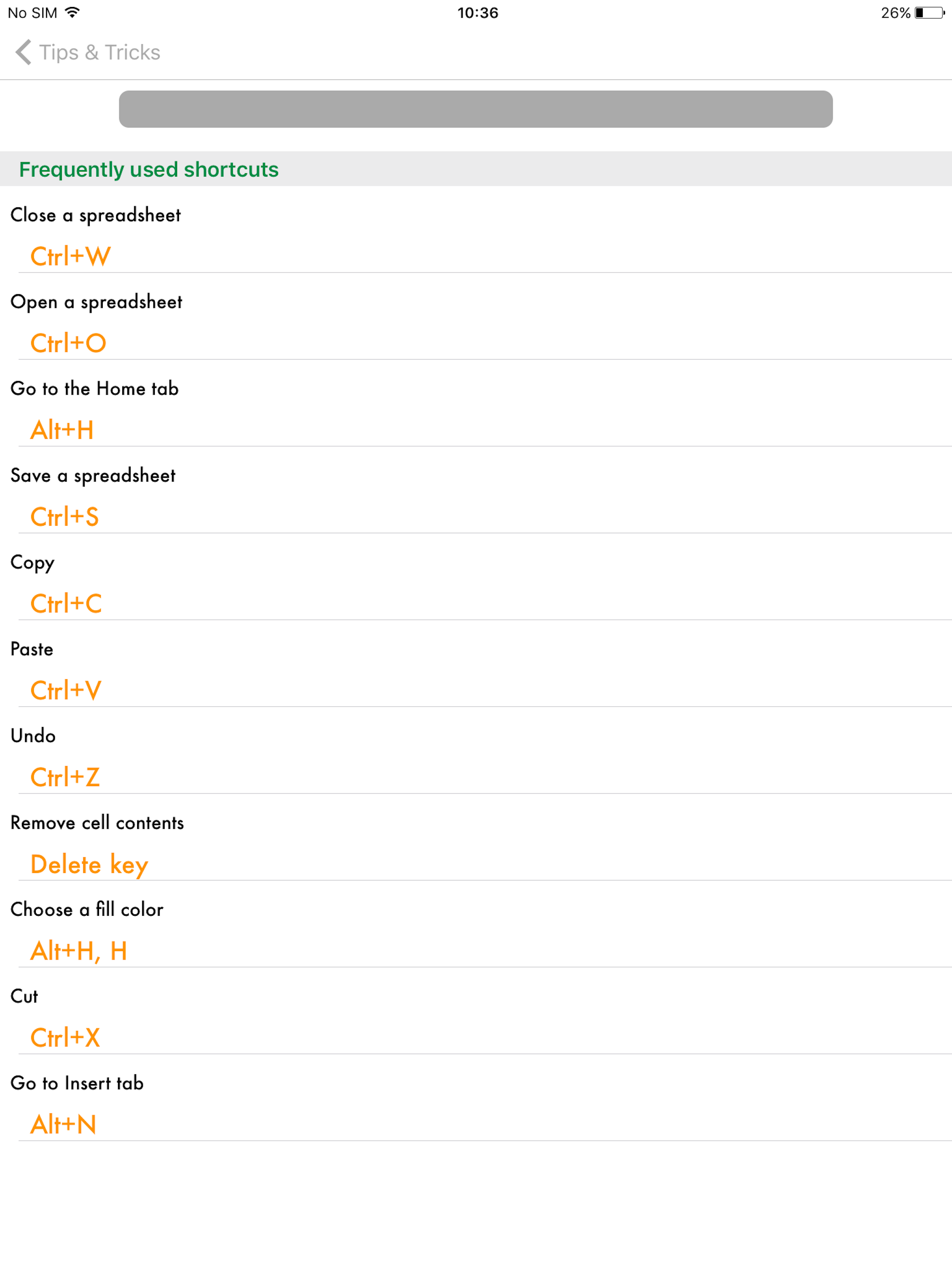This screenshot has height=1270, width=952.
Task: Tap the Alt+N Insert tab shortcut
Action: (64, 1124)
